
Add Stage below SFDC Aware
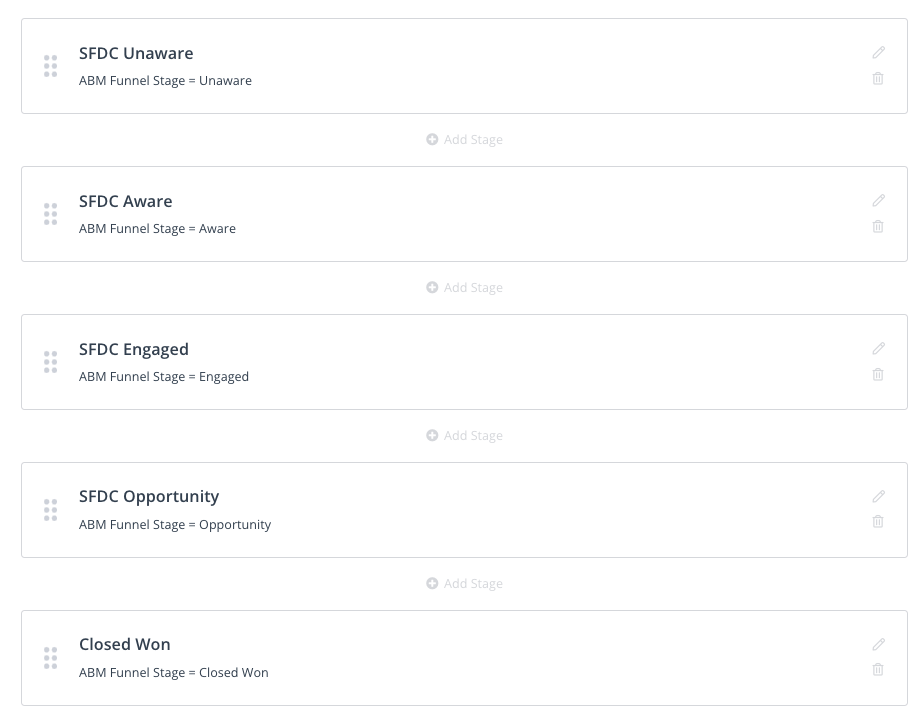464,288
